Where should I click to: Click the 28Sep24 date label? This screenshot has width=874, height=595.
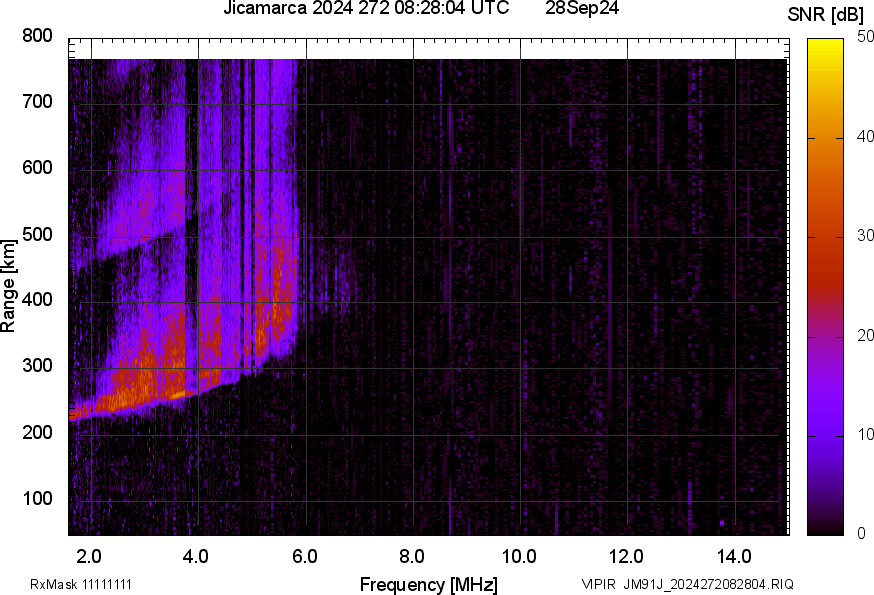(583, 9)
